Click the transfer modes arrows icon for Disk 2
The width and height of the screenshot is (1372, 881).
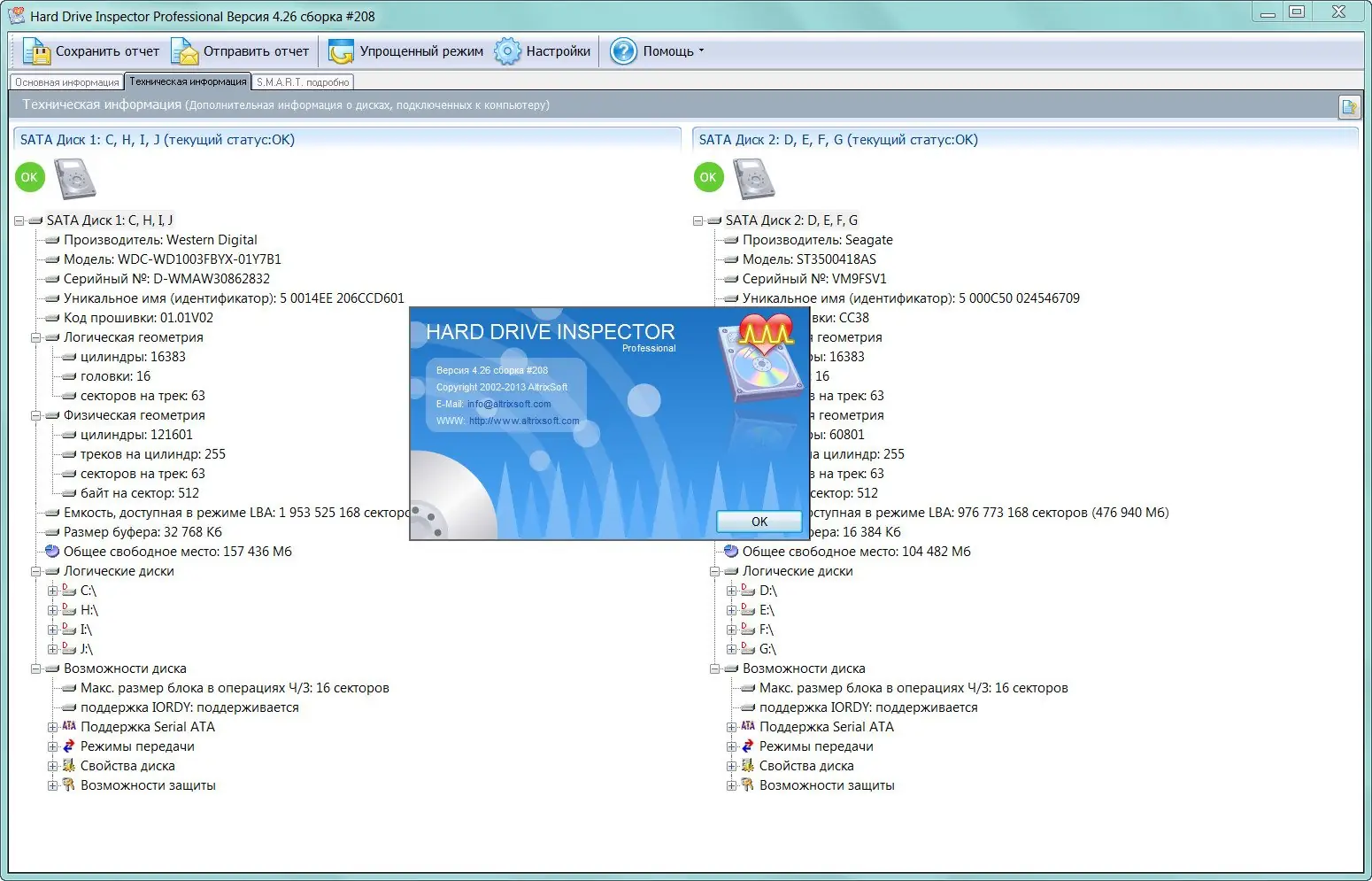coord(748,746)
